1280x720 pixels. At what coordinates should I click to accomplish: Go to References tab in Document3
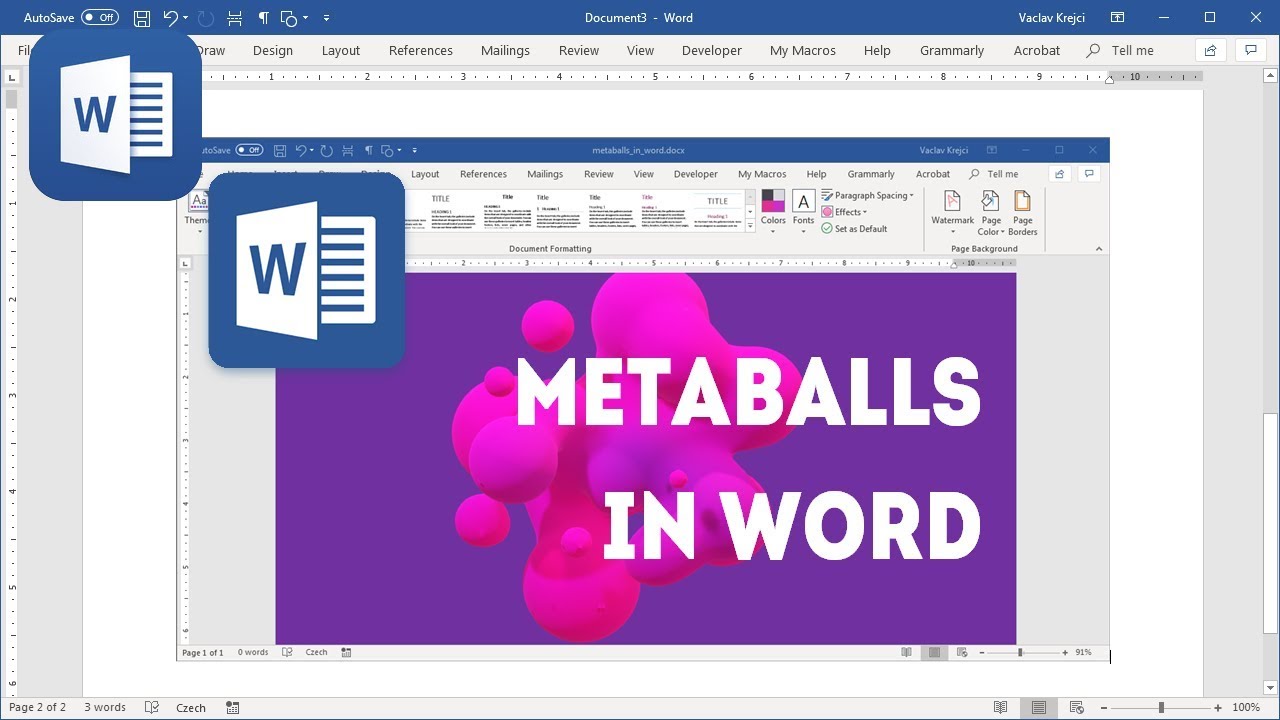click(x=421, y=50)
